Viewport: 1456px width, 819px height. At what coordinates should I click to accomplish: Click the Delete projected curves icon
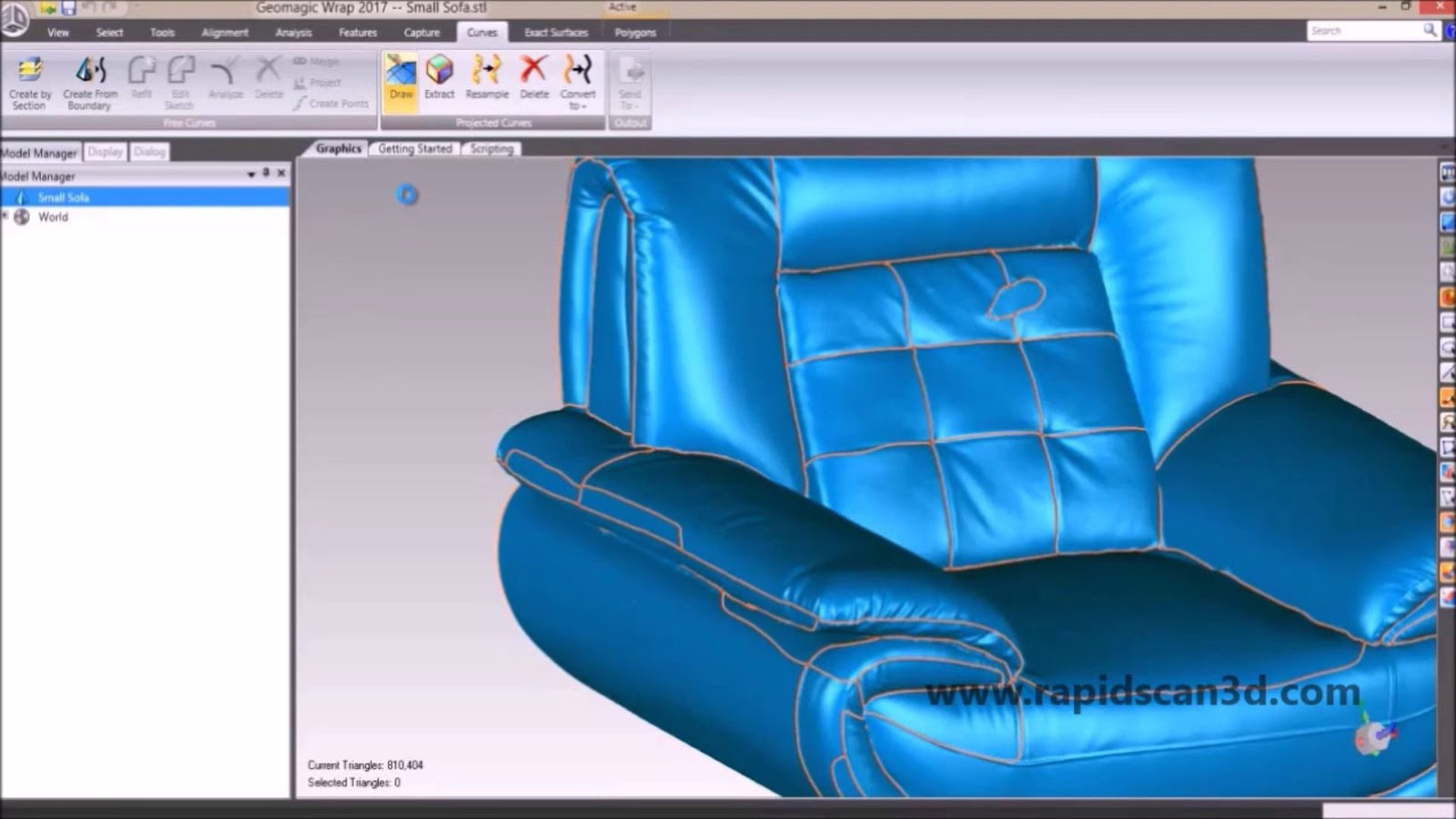point(532,82)
